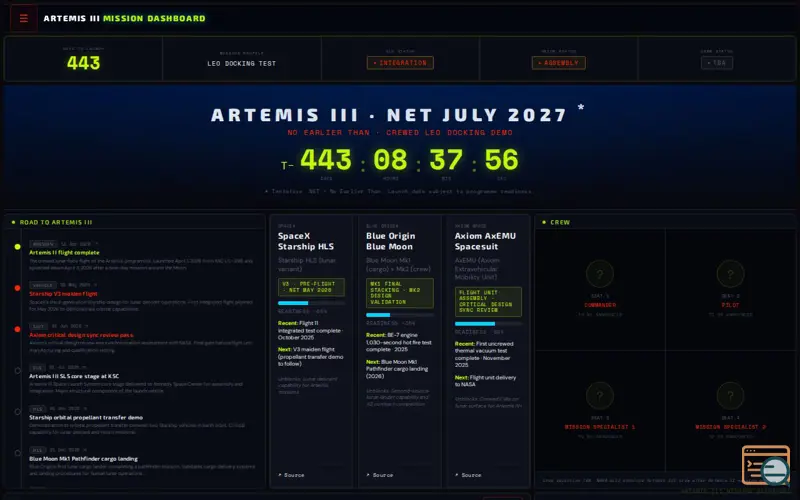This screenshot has width=800, height=500.
Task: Click the ARTEMIS III · NET JULY 2027 headline
Action: click(389, 115)
